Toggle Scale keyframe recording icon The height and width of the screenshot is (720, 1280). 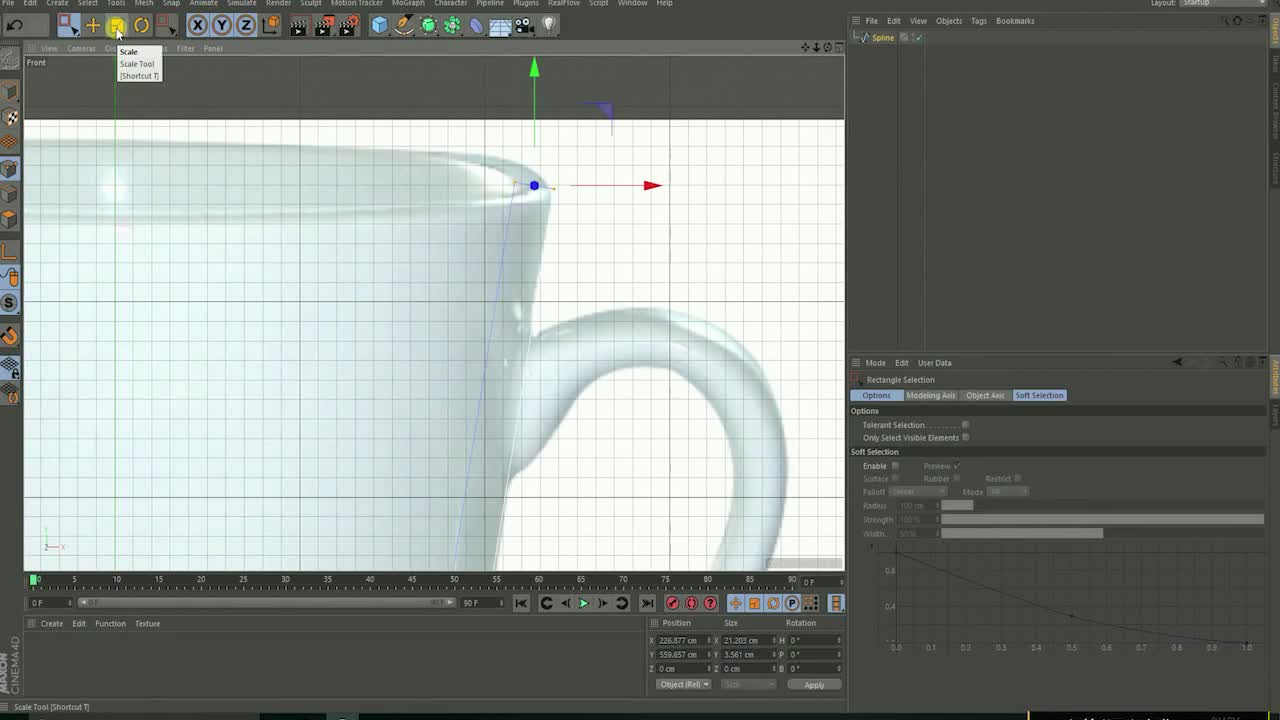754,603
